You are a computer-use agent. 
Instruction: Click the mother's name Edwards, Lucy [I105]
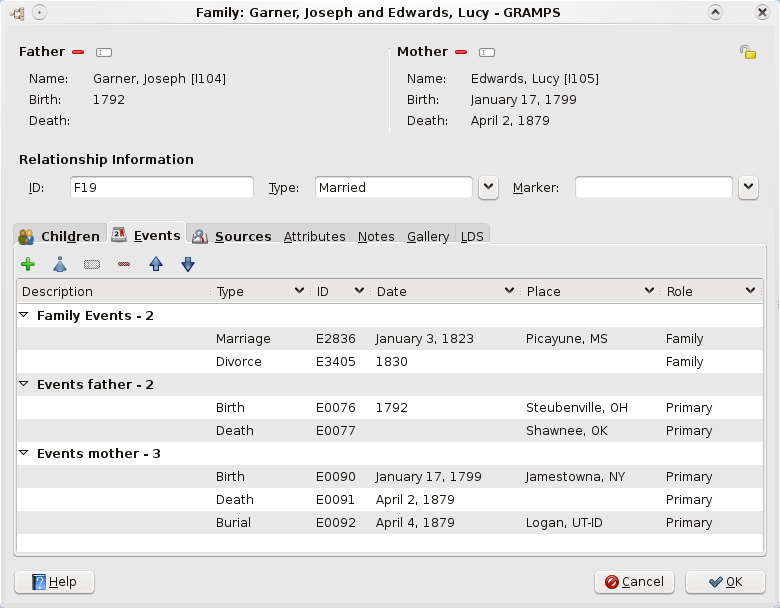535,79
